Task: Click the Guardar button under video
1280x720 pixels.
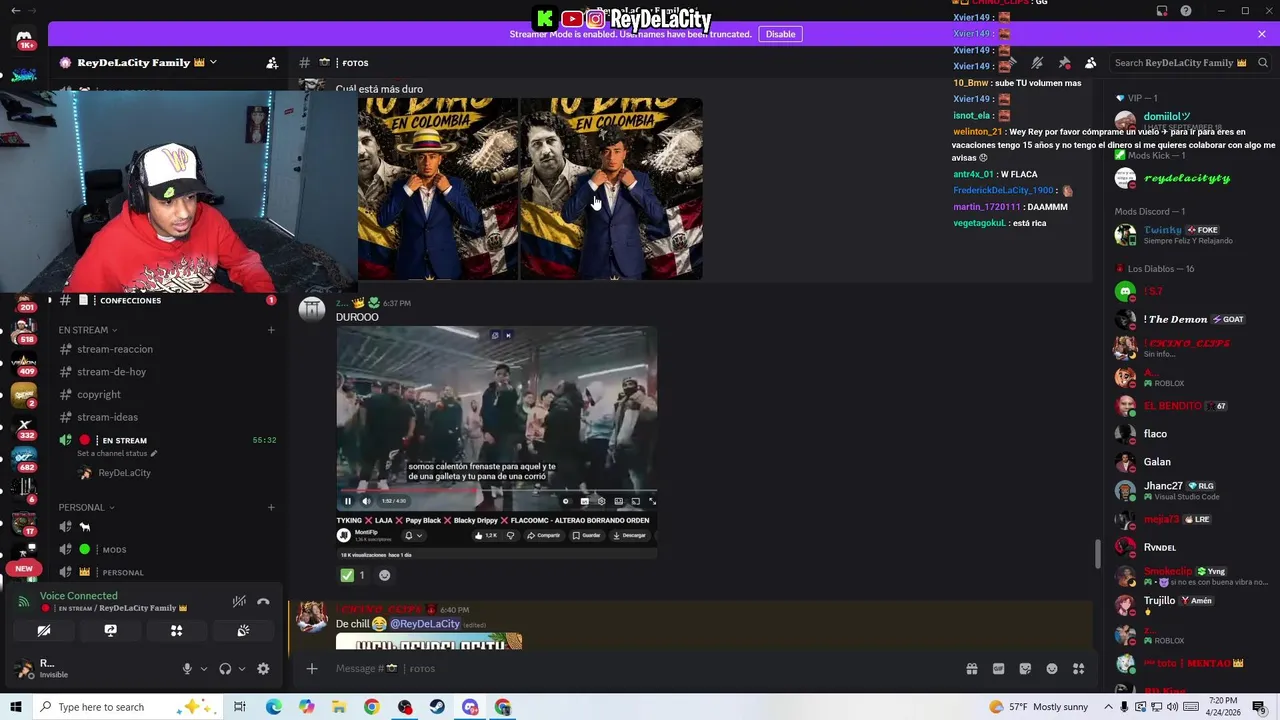Action: [x=587, y=535]
